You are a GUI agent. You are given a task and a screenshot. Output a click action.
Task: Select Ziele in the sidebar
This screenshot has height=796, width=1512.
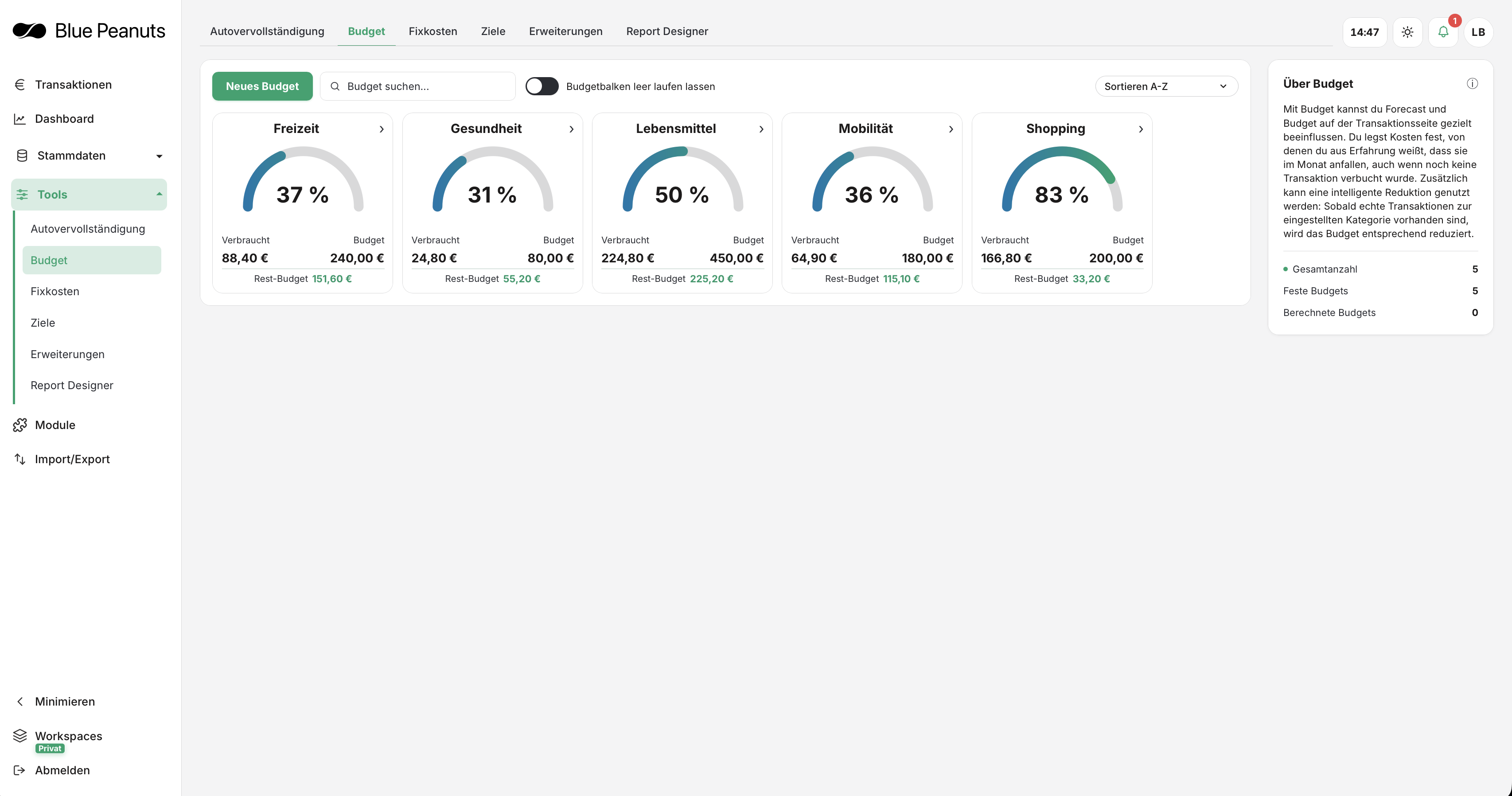point(42,323)
